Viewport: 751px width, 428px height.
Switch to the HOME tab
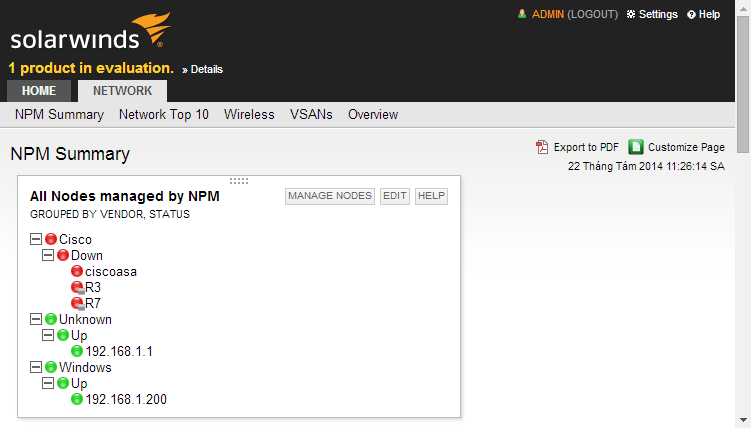coord(39,91)
